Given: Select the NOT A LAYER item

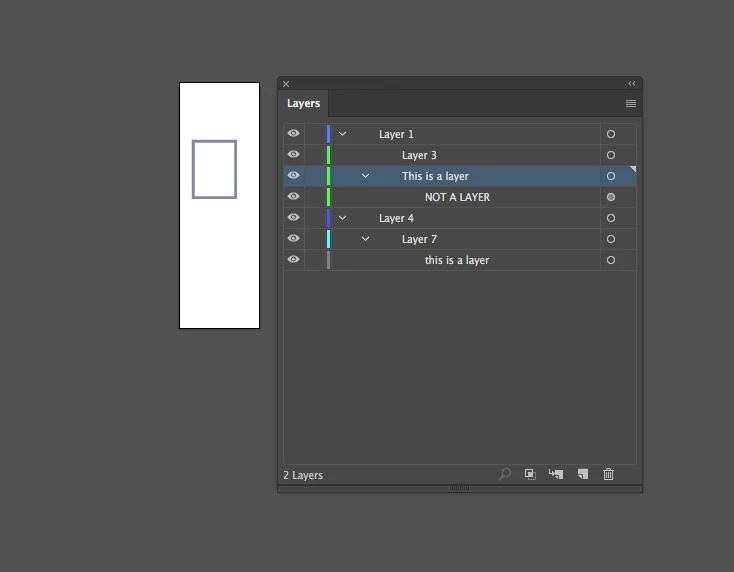Looking at the screenshot, I should pos(460,197).
